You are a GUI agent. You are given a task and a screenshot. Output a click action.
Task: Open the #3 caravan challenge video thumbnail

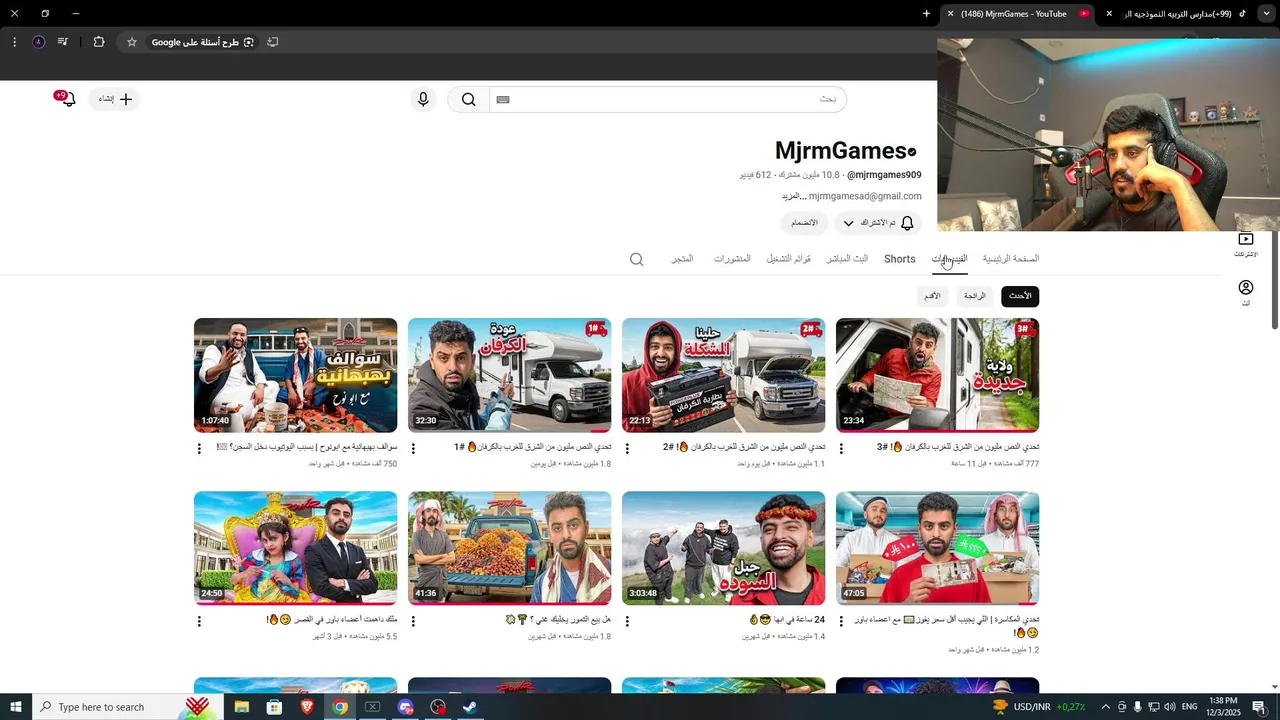pos(937,375)
